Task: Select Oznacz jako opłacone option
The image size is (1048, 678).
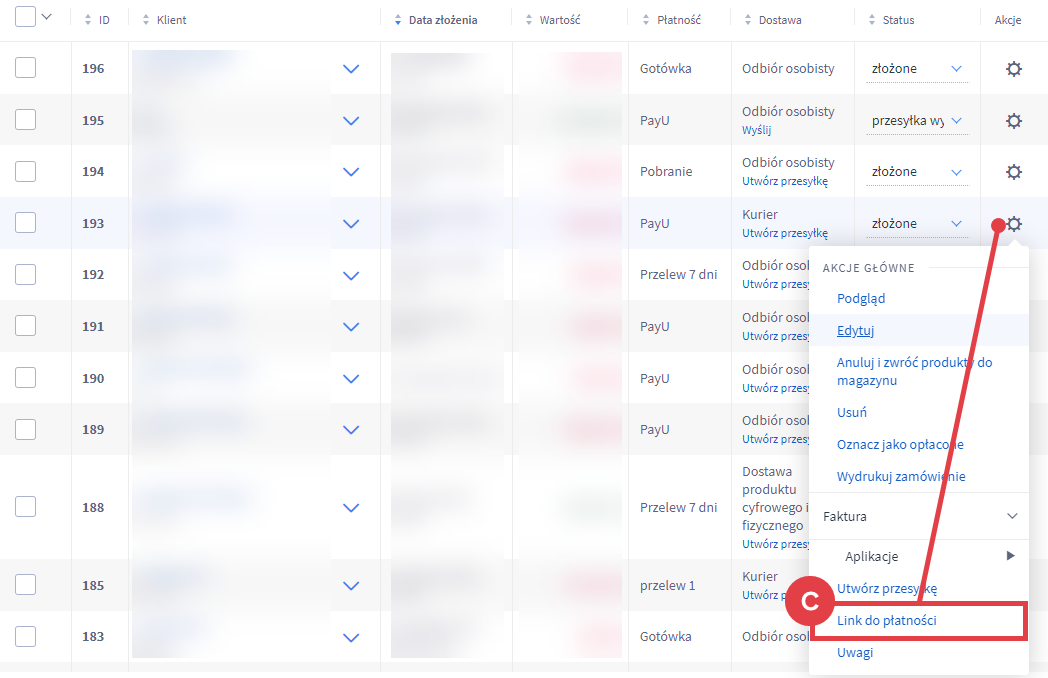Action: (x=900, y=445)
